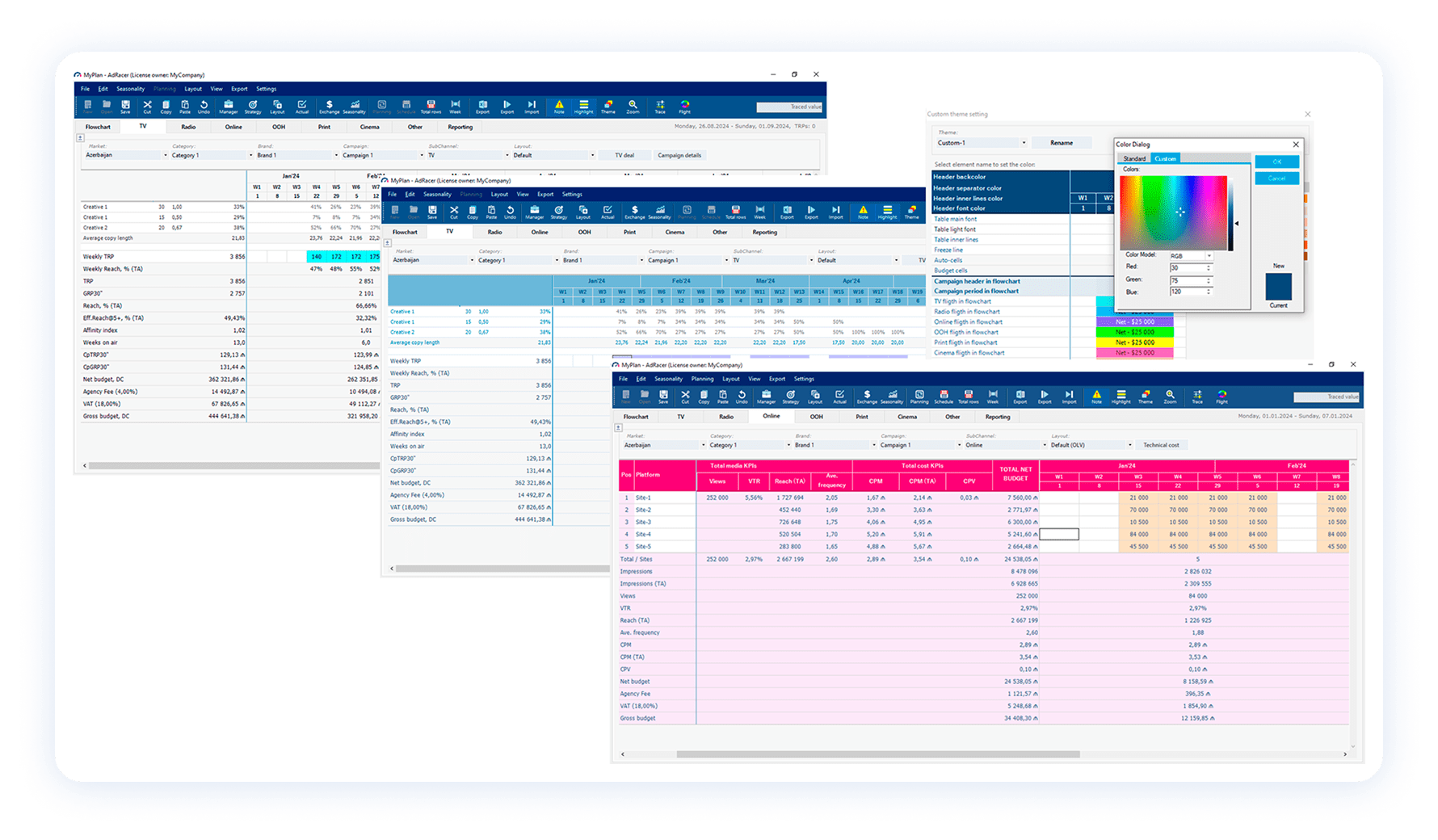Viewport: 1438px width, 840px height.
Task: Open Campaign dropdown in front Online window
Action: point(921,445)
